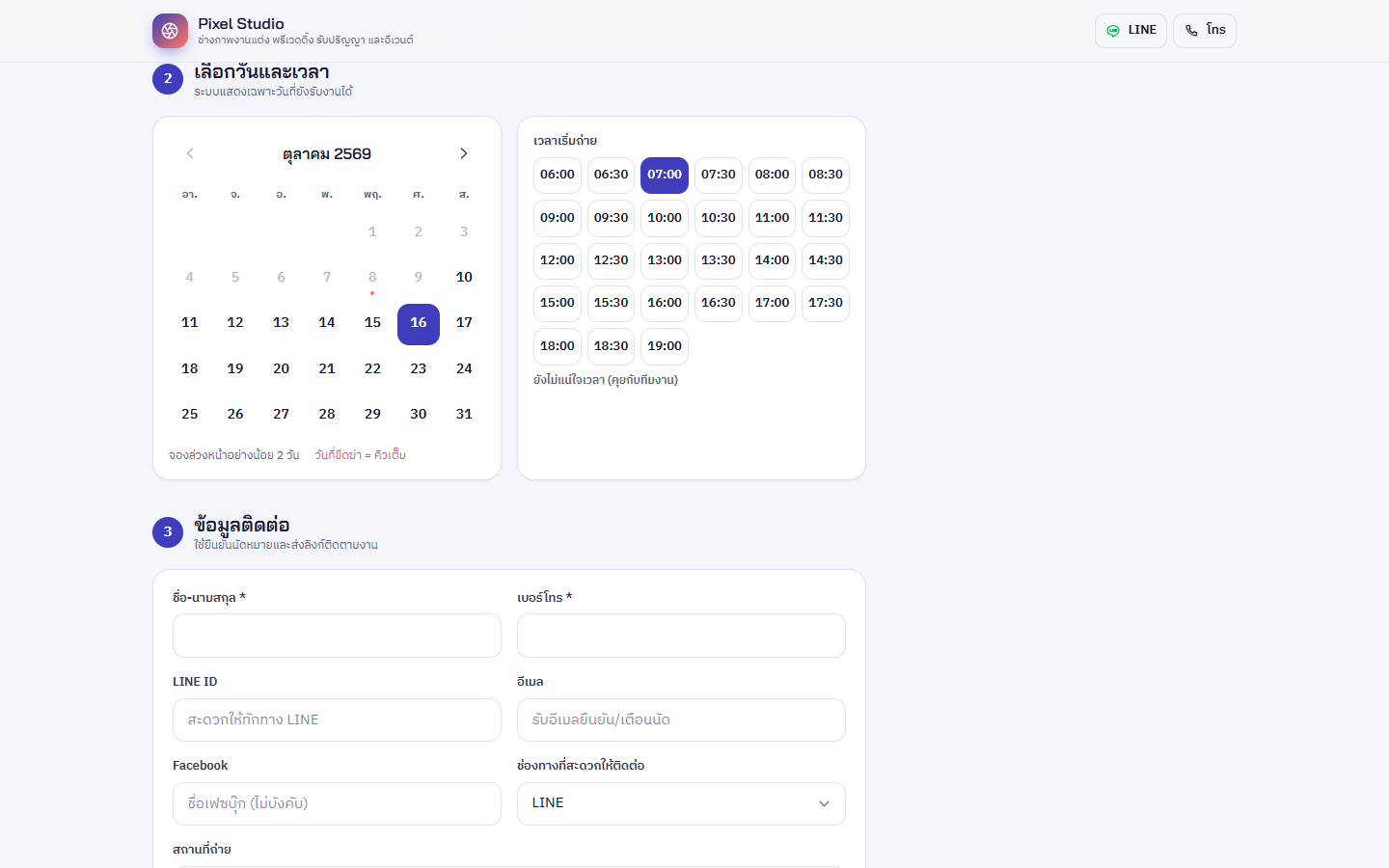Pick date 13 in the calendar
The image size is (1389, 868).
point(282,323)
